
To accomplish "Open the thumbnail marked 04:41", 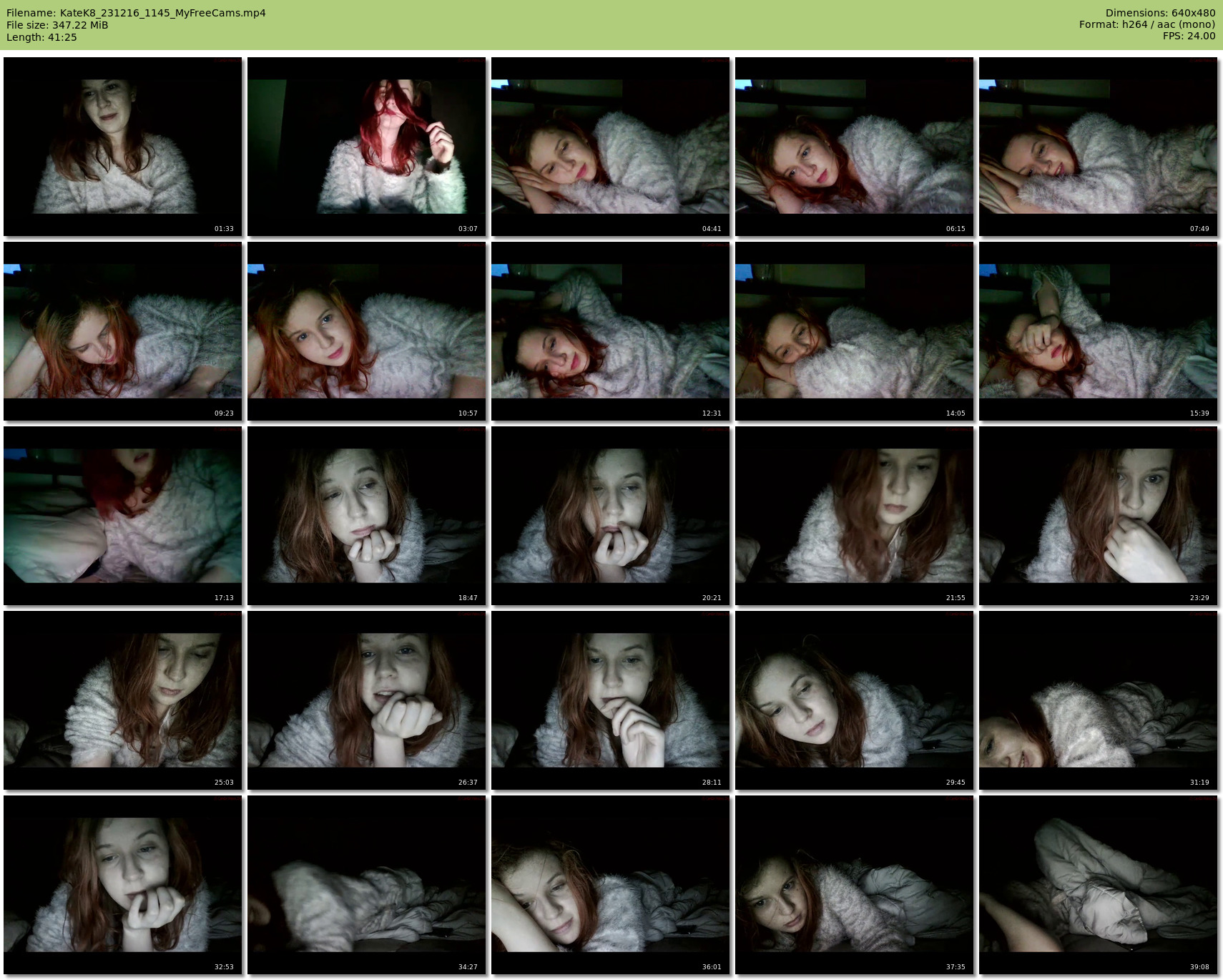I will tap(610, 147).
